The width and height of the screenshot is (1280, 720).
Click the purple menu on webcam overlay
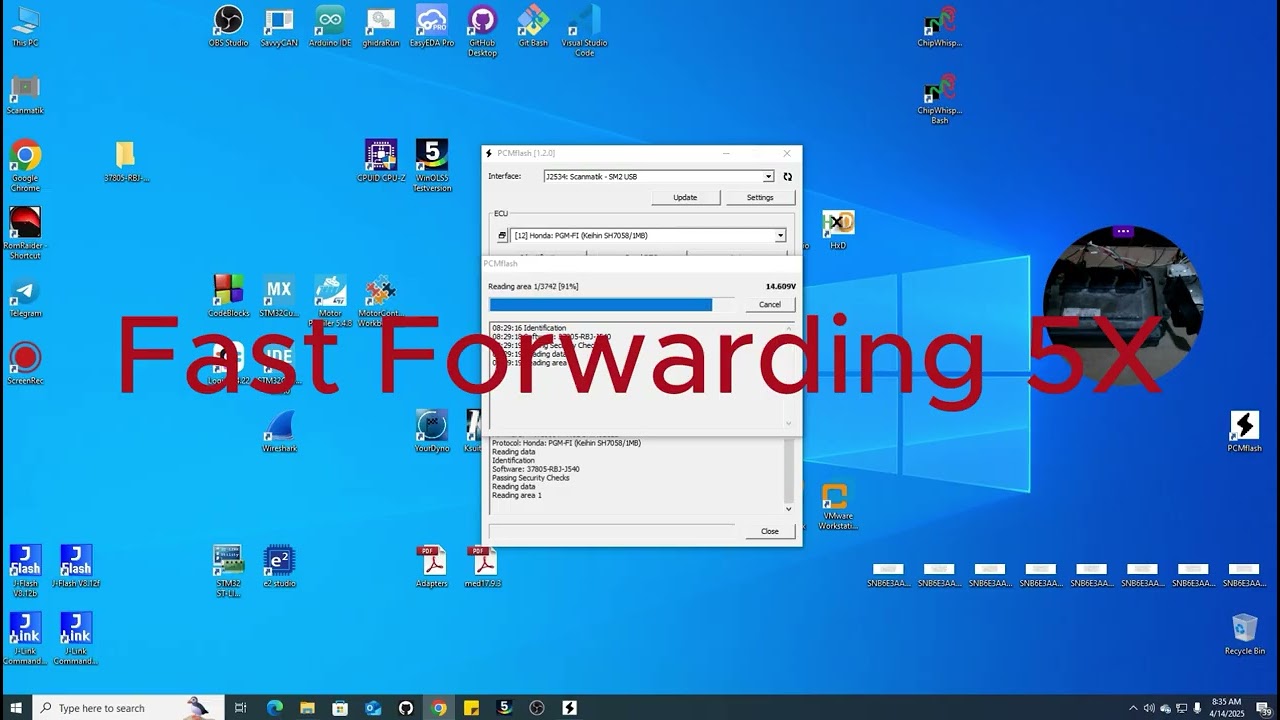pos(1122,232)
